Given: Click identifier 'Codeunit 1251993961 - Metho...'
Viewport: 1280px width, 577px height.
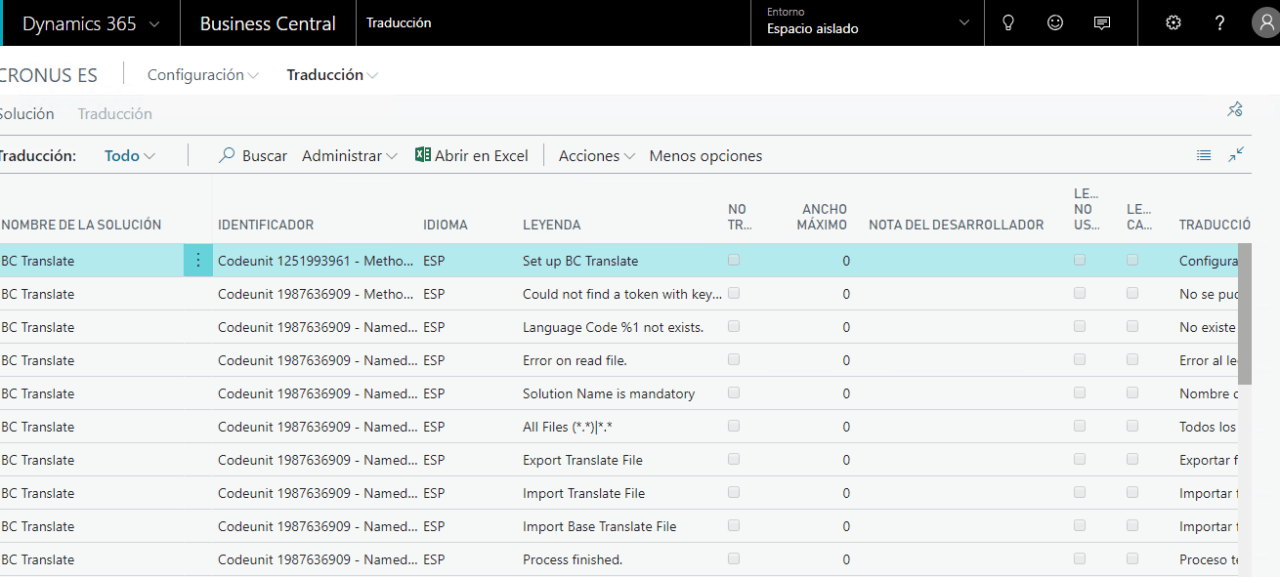Looking at the screenshot, I should click(316, 261).
